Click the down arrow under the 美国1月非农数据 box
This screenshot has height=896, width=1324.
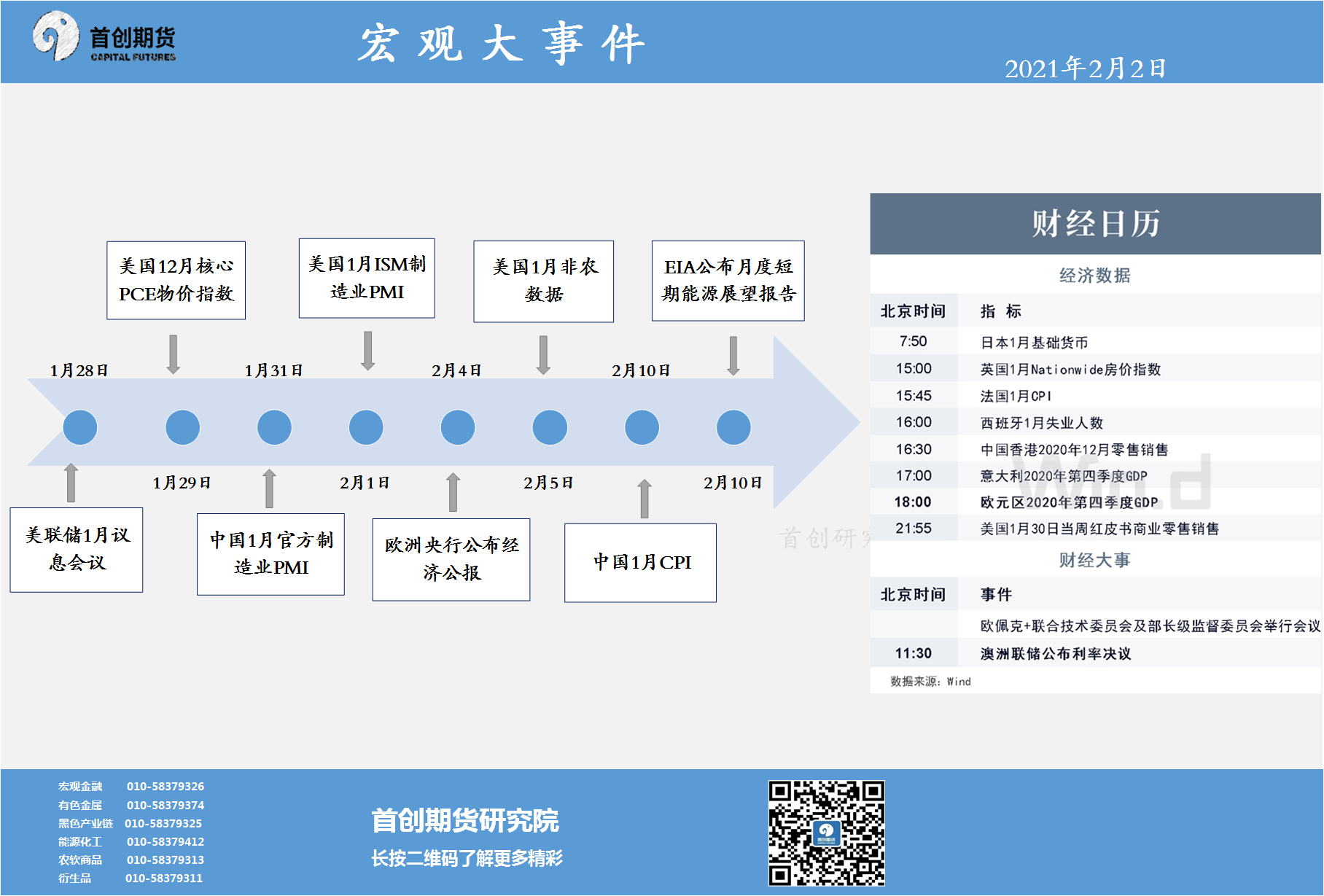click(x=543, y=354)
